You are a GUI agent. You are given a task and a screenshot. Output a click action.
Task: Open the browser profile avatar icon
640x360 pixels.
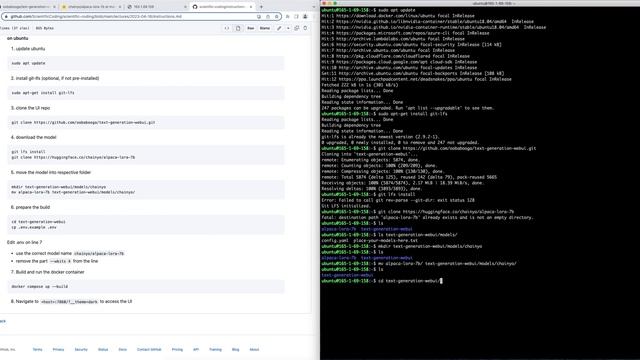(305, 17)
